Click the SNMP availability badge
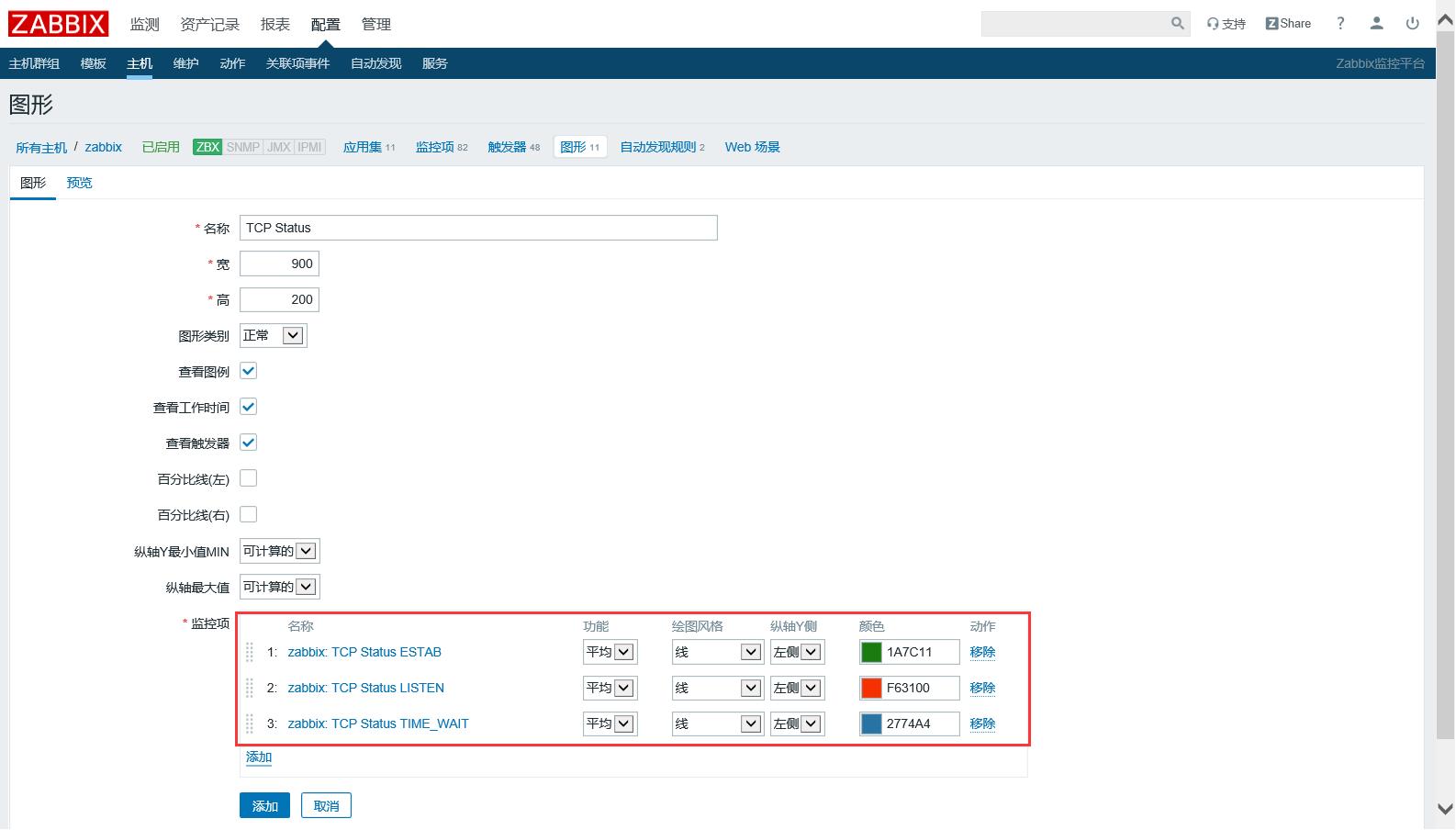The image size is (1456, 830). 243,147
